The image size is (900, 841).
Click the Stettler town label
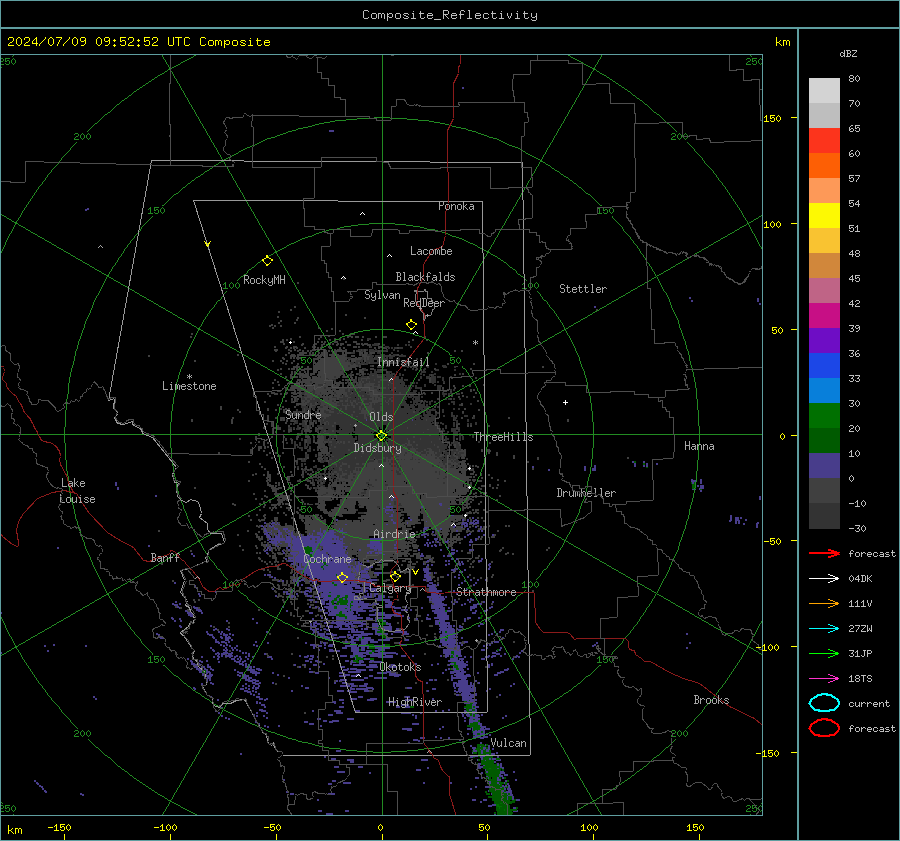(x=583, y=289)
